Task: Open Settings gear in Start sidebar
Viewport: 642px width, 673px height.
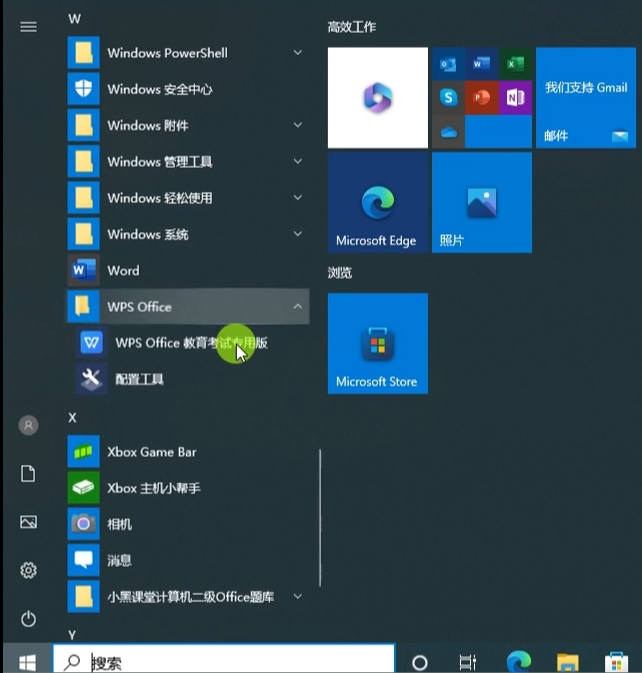Action: pyautogui.click(x=28, y=570)
